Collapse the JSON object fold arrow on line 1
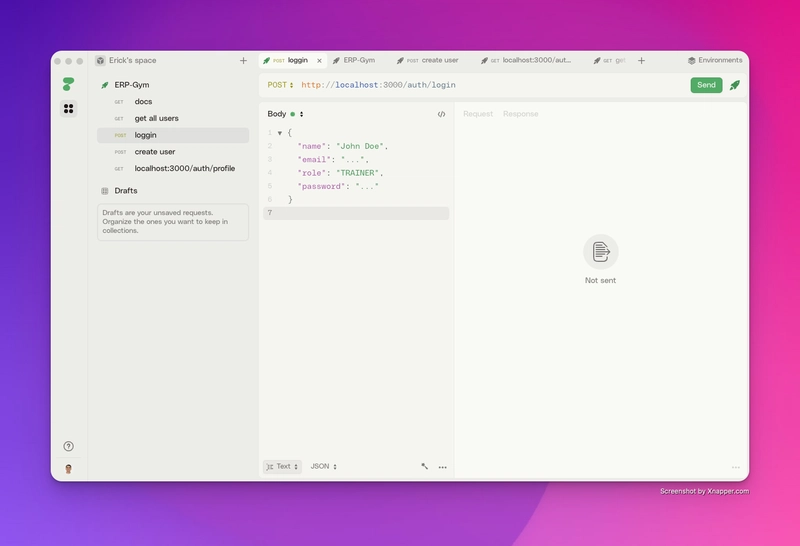 280,133
